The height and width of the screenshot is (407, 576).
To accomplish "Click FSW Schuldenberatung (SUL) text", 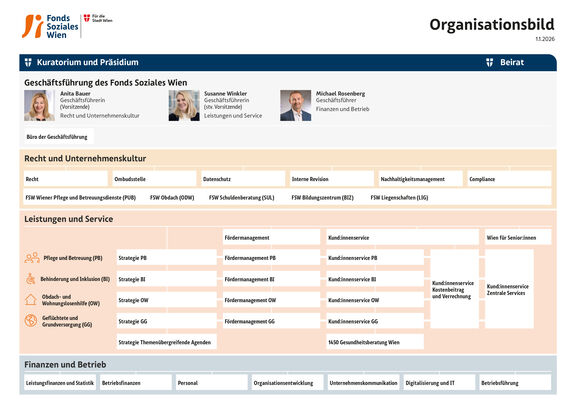I will click(241, 198).
